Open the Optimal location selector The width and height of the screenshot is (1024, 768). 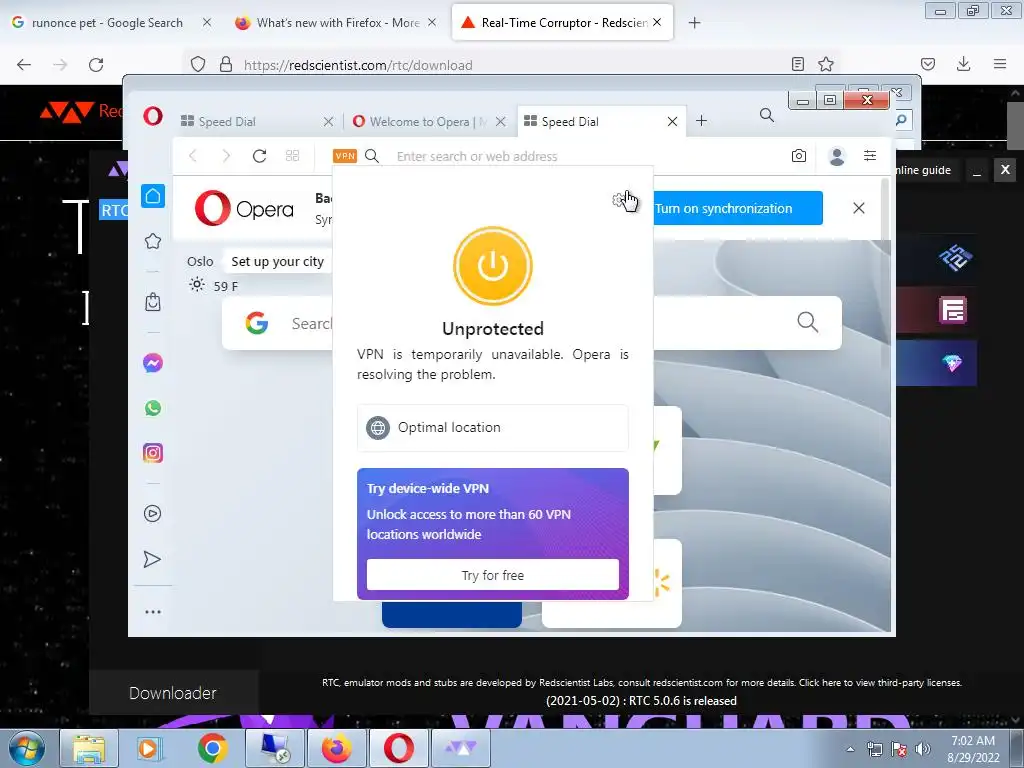(492, 428)
